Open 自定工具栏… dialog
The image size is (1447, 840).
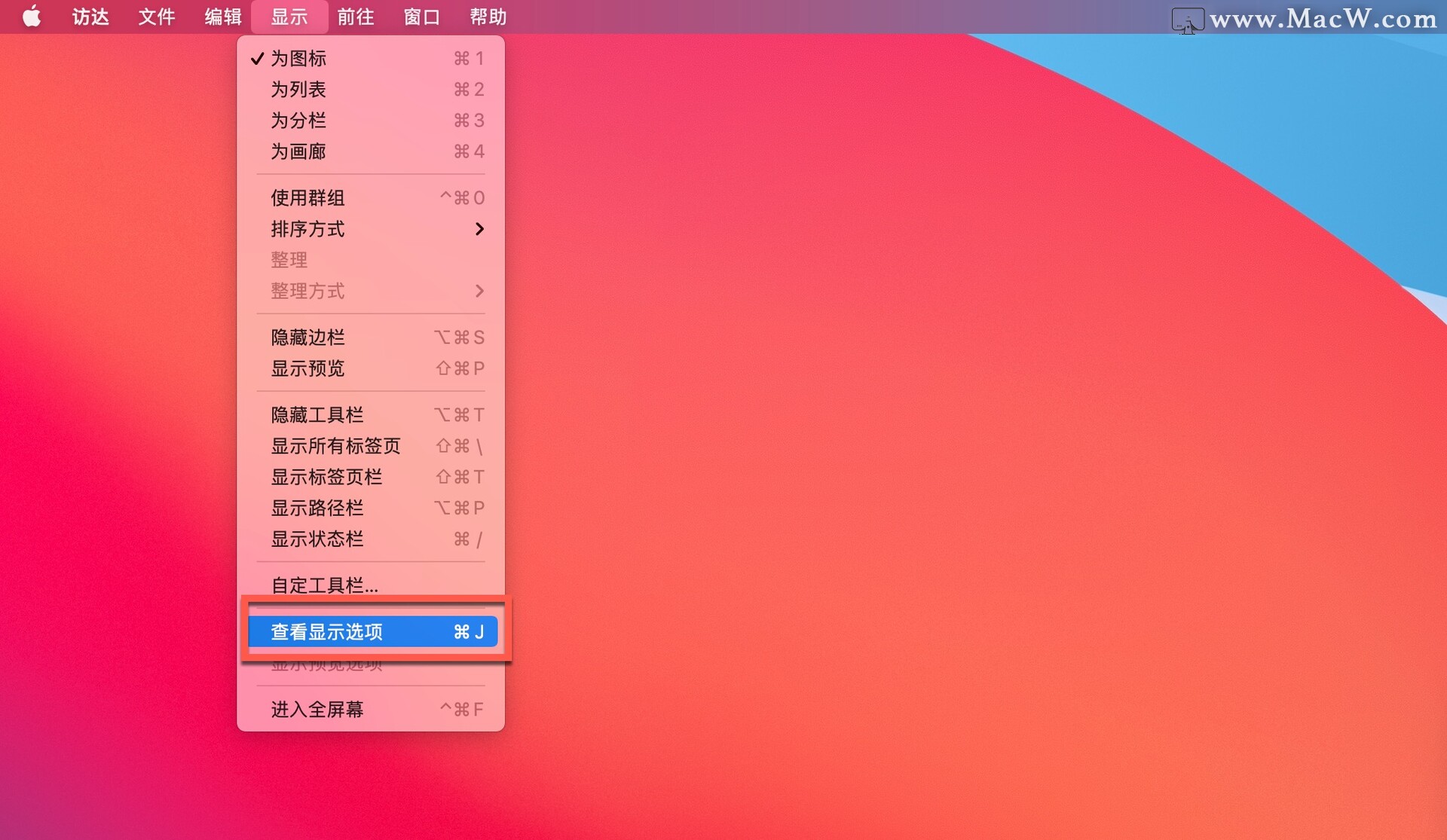point(324,585)
